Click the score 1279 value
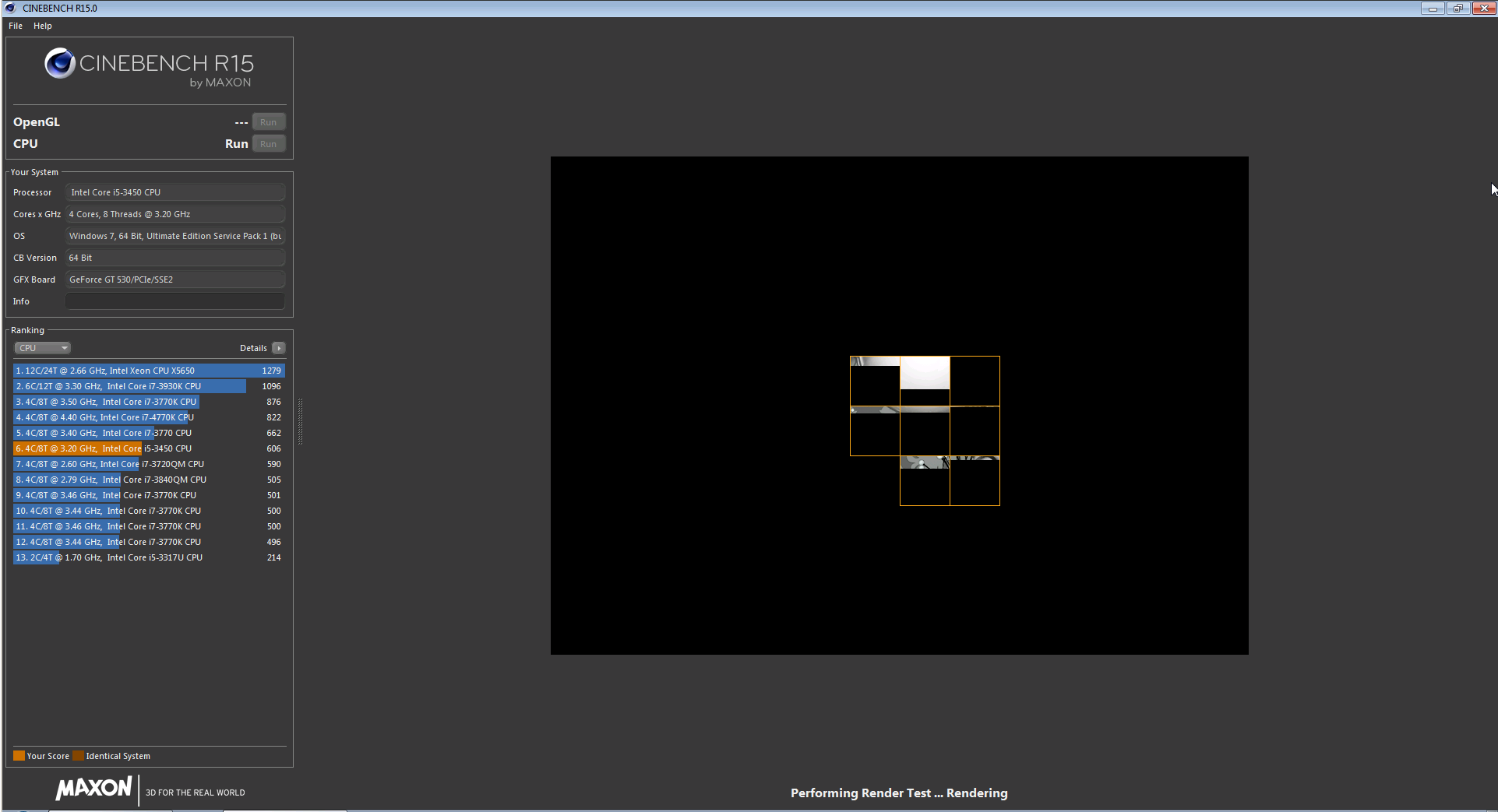The width and height of the screenshot is (1498, 812). point(271,371)
